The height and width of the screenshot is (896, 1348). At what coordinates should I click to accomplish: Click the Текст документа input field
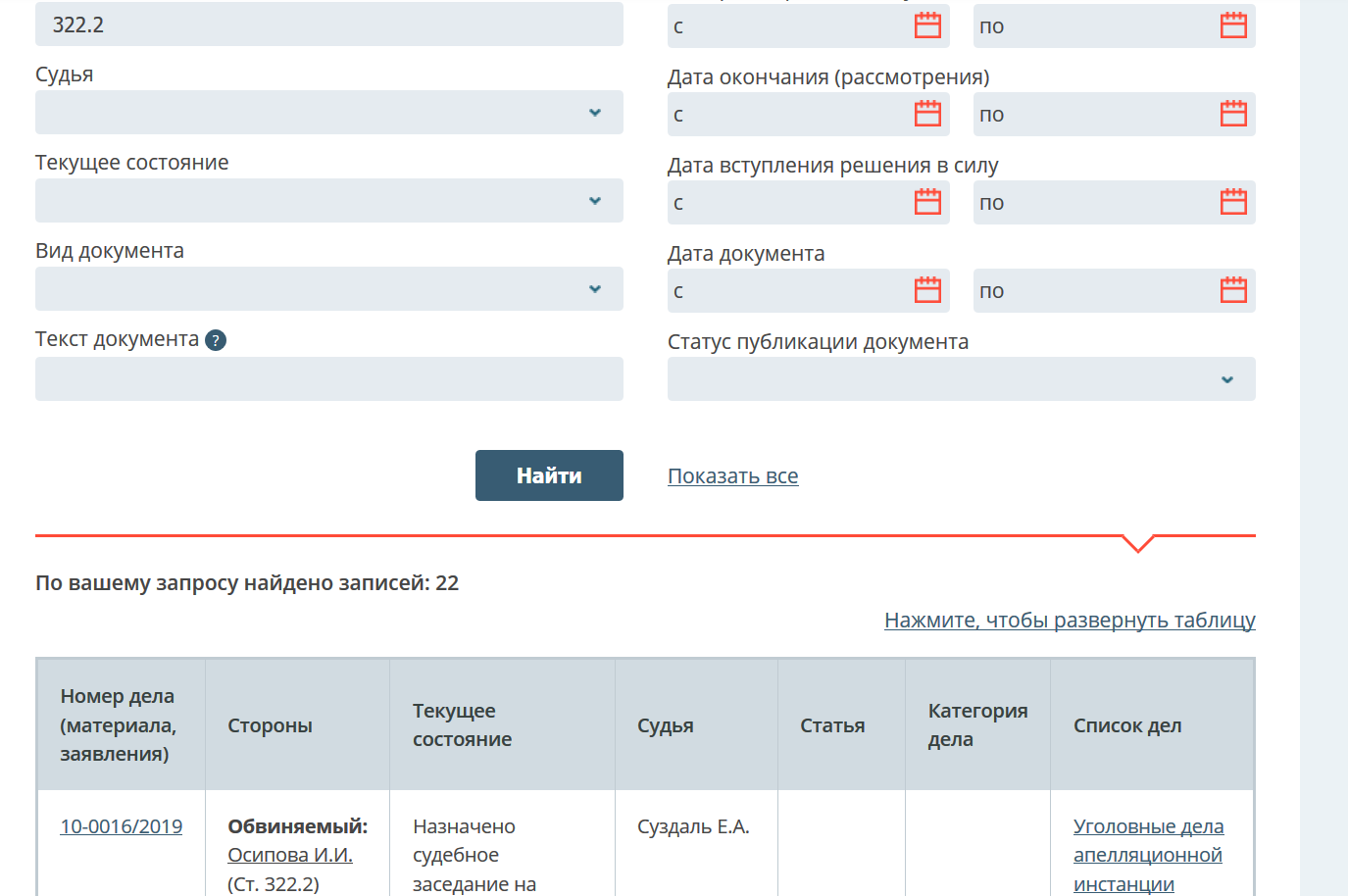coord(328,379)
